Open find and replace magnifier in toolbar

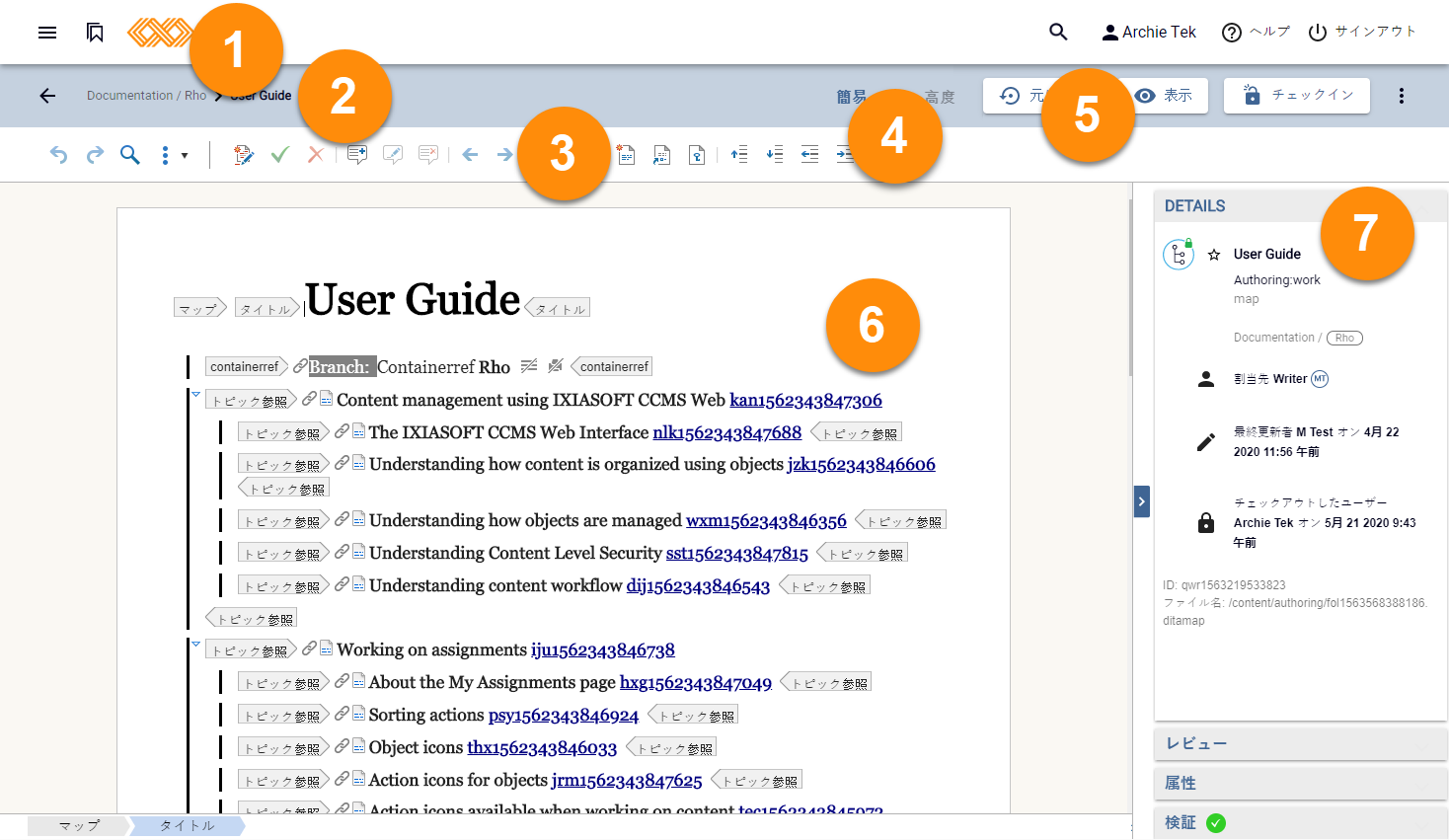click(x=130, y=155)
